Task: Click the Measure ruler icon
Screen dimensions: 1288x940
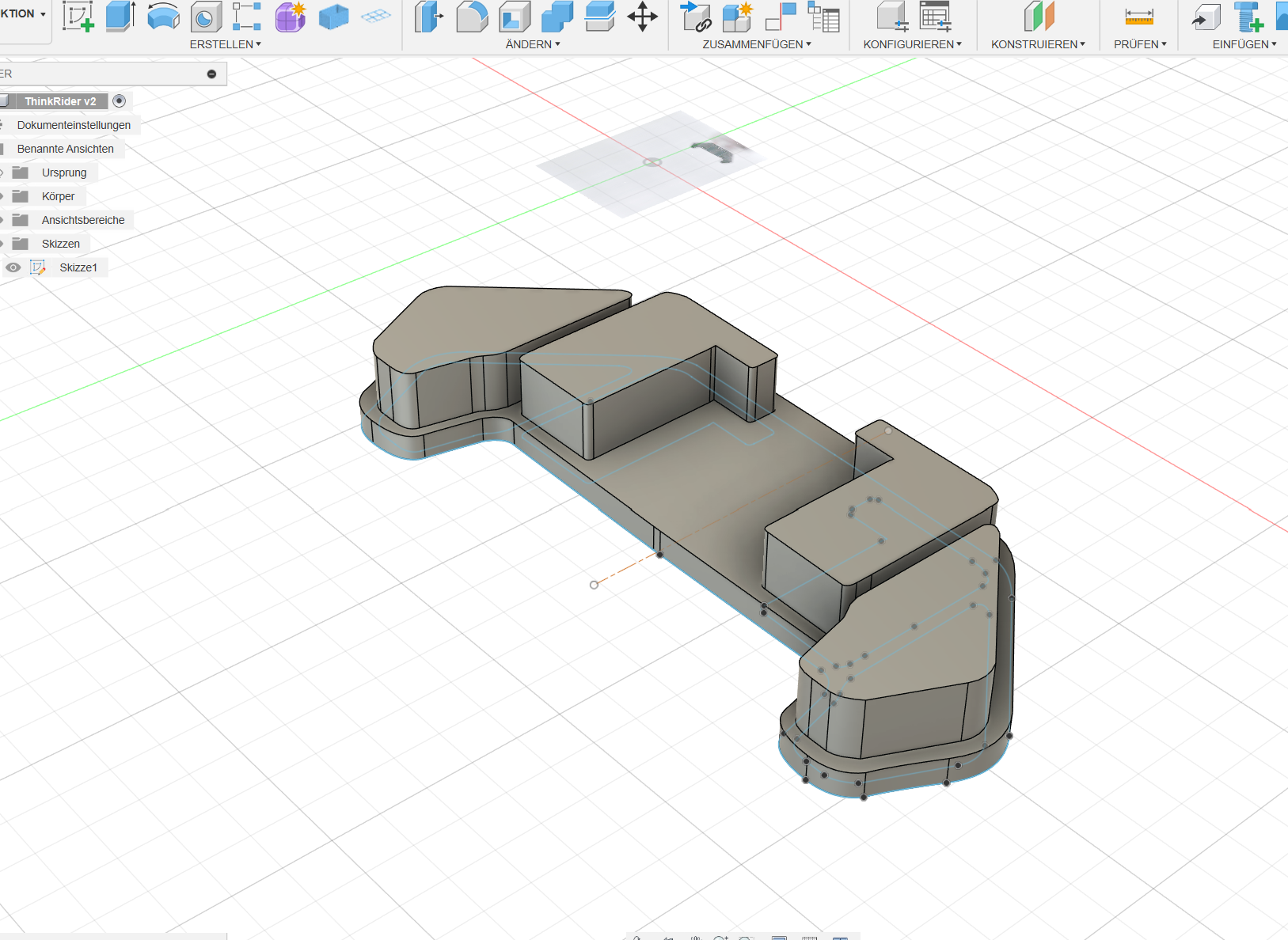Action: point(1138,17)
